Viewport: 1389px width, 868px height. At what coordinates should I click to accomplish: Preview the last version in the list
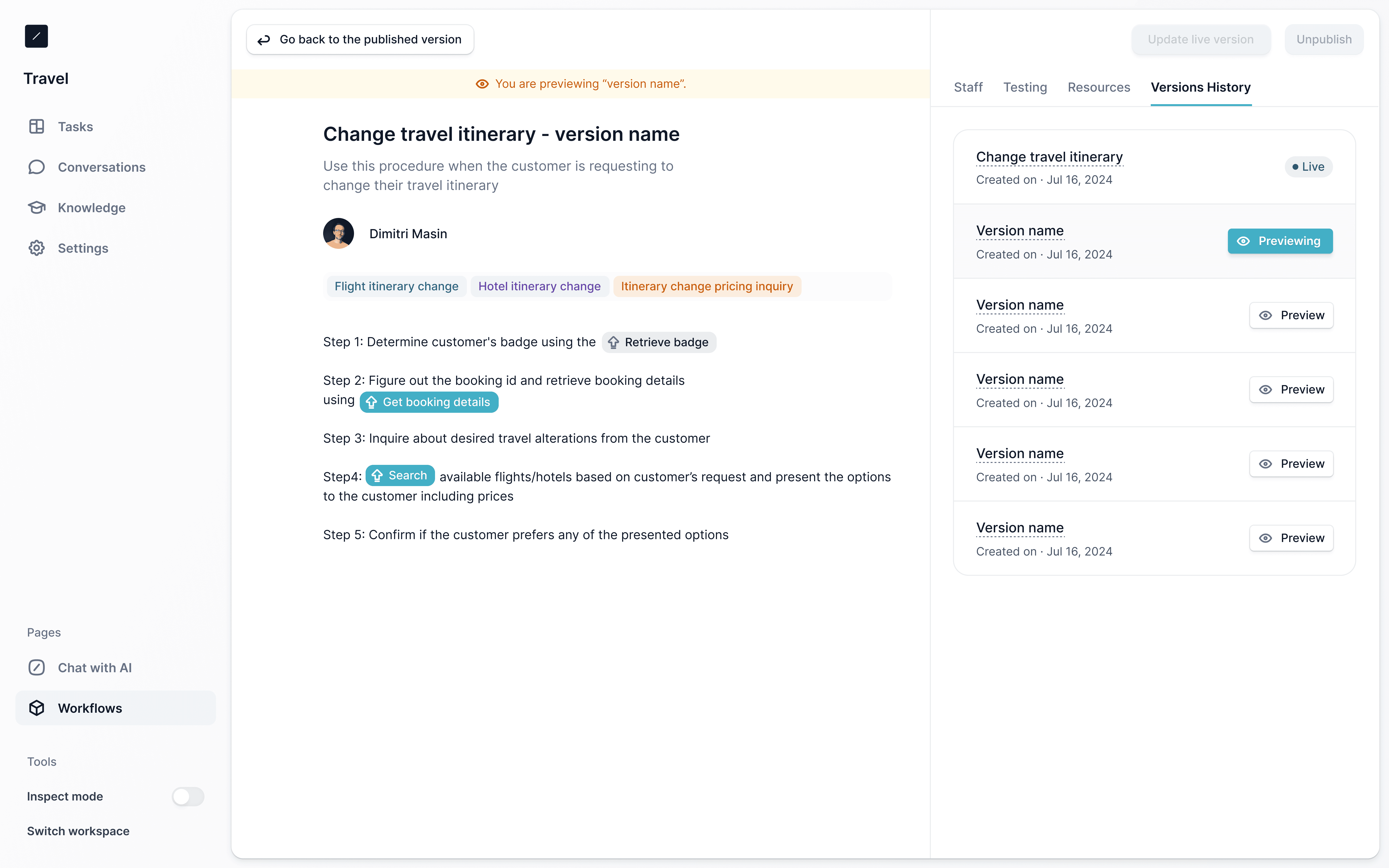pos(1291,538)
